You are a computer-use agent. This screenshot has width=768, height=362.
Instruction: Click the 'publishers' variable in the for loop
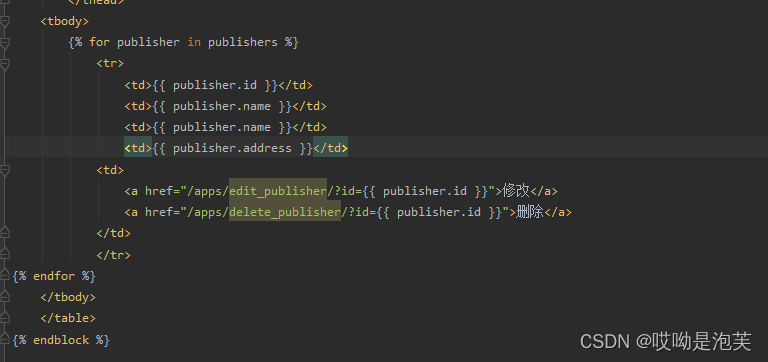click(243, 43)
